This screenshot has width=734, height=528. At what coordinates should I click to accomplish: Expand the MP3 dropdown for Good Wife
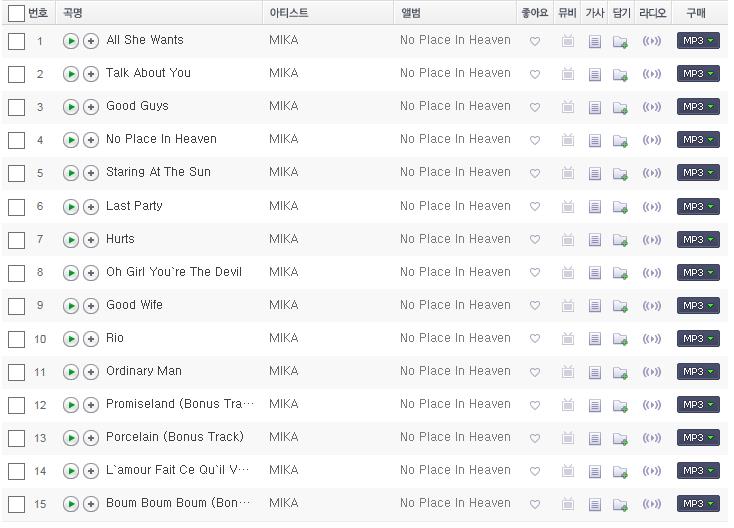(698, 306)
